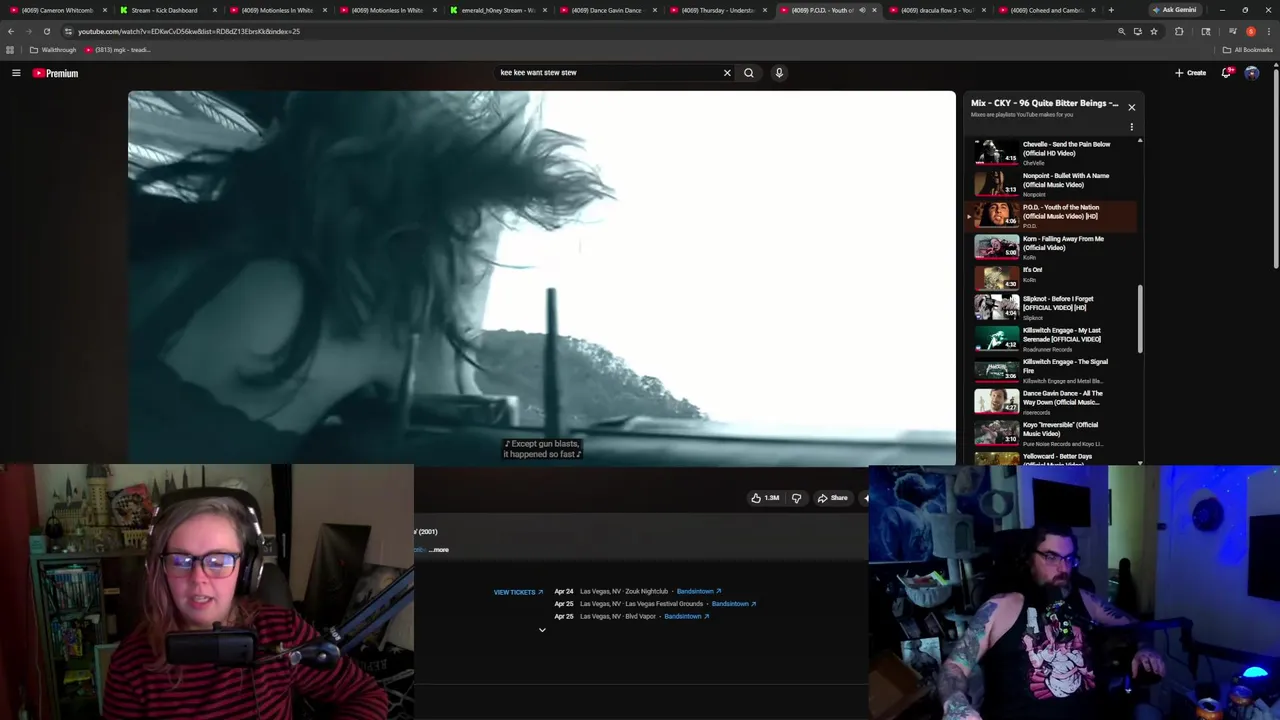This screenshot has width=1280, height=720.
Task: Expand the video description with ...more
Action: [x=439, y=550]
